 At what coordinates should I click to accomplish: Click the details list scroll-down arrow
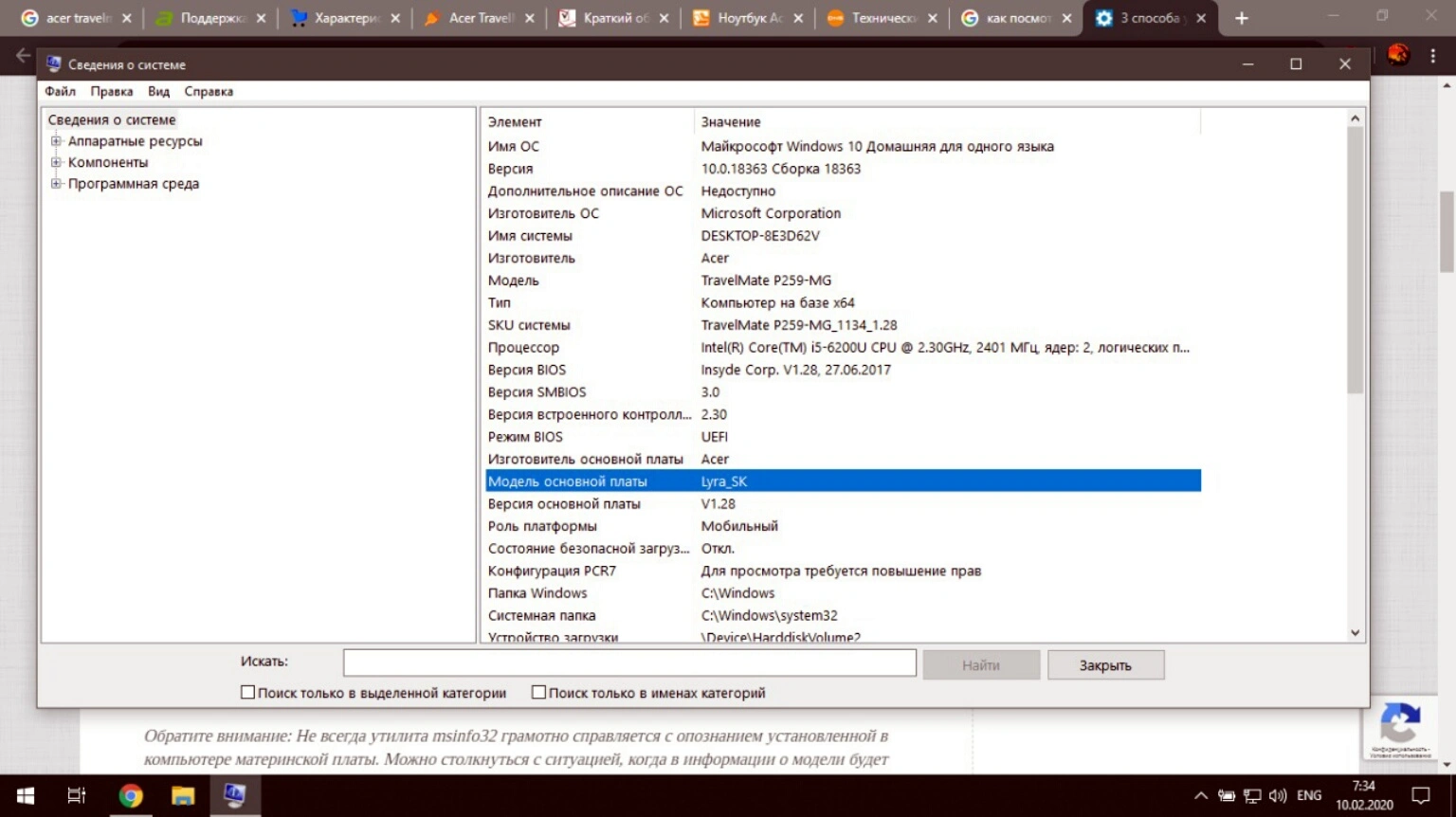(1355, 632)
